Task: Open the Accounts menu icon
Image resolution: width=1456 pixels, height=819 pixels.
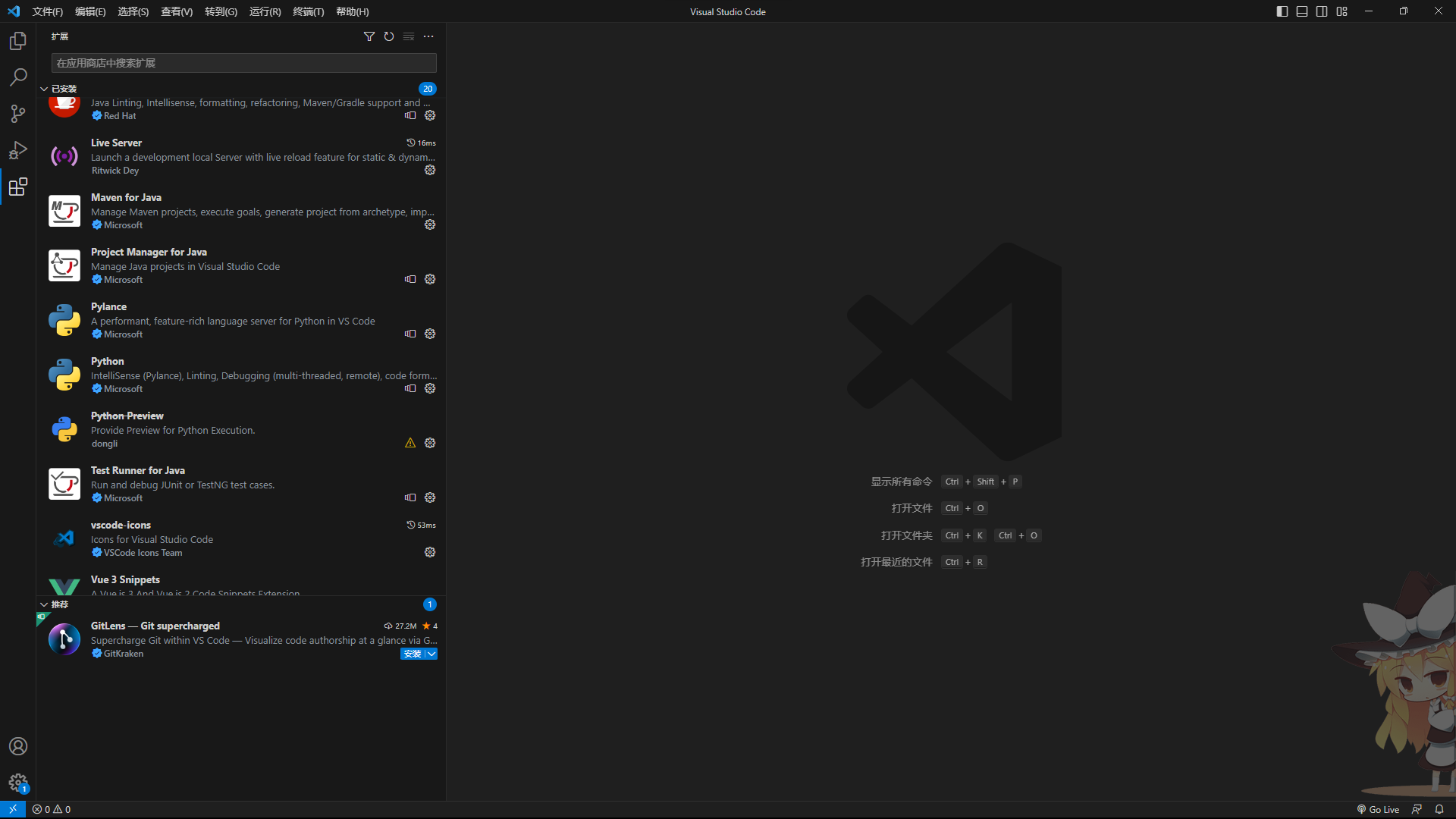Action: [18, 746]
